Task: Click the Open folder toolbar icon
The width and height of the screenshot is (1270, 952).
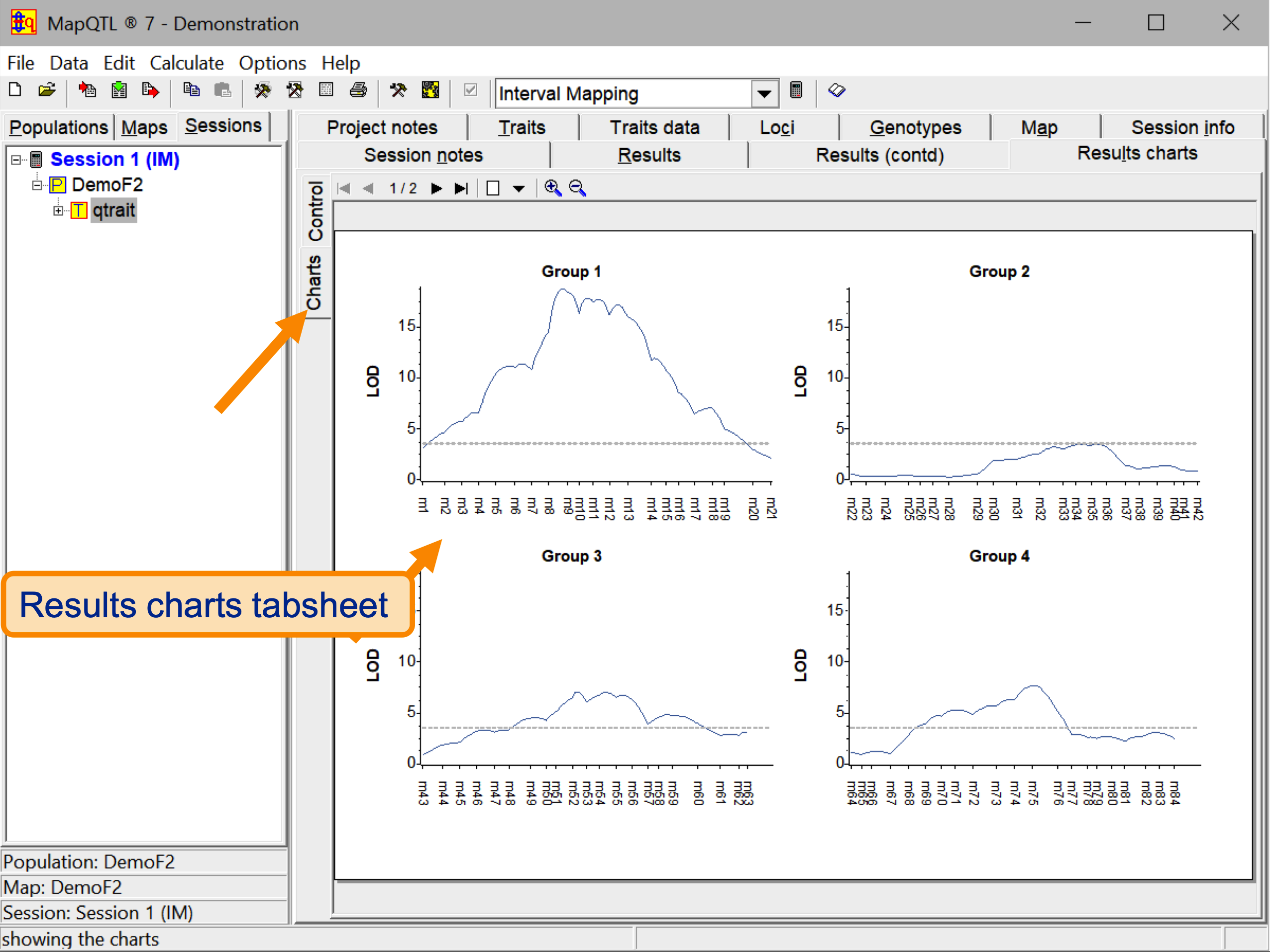Action: 47,91
